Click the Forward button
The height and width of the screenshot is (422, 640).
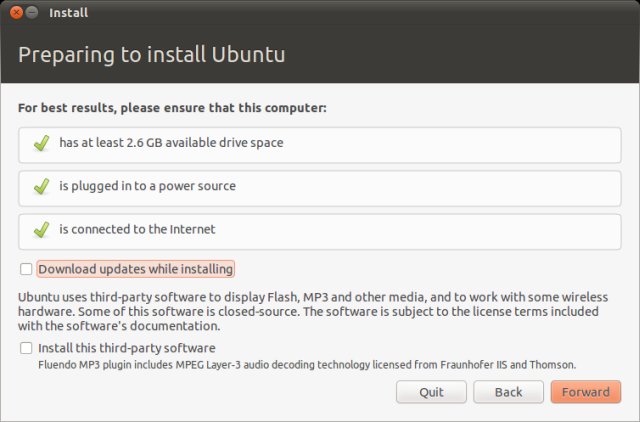tap(586, 392)
